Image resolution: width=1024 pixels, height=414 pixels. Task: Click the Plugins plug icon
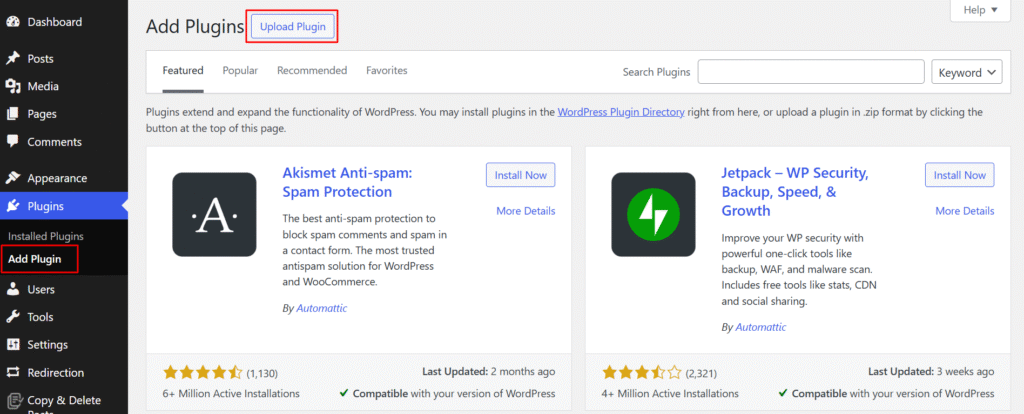click(x=12, y=206)
